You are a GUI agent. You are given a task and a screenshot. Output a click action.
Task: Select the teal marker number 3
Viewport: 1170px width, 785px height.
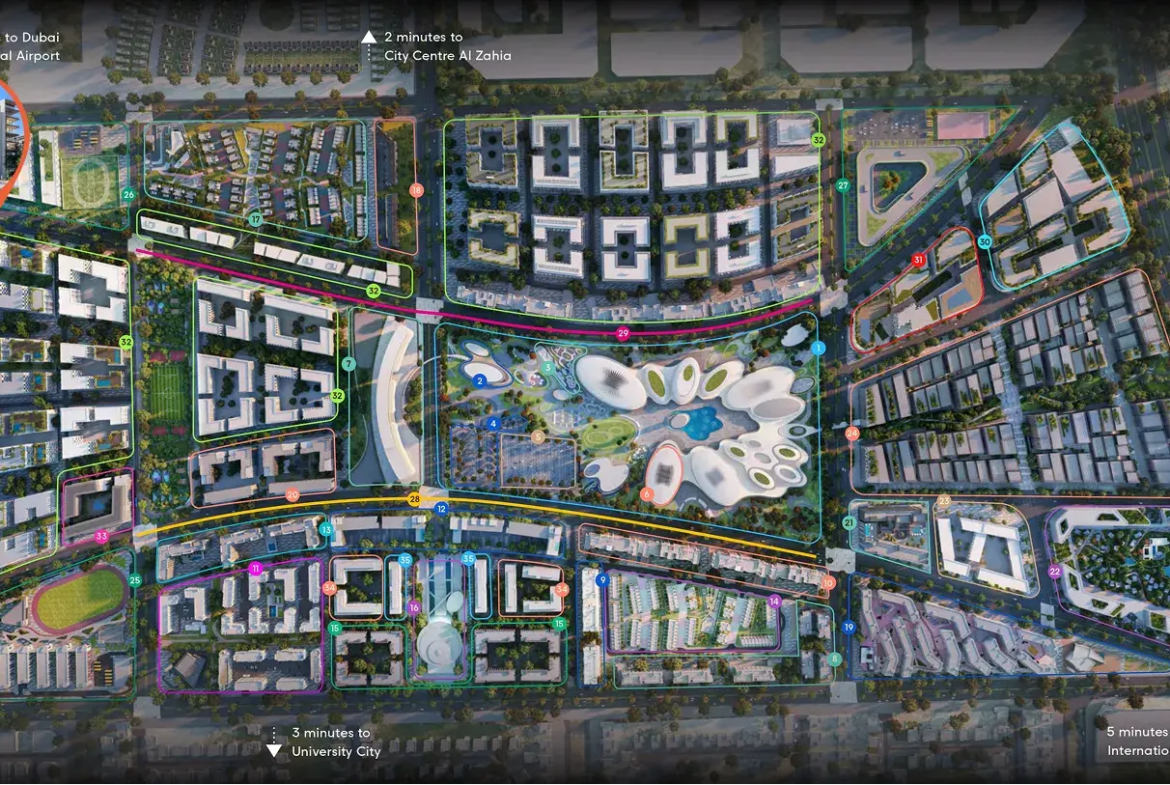pos(547,368)
